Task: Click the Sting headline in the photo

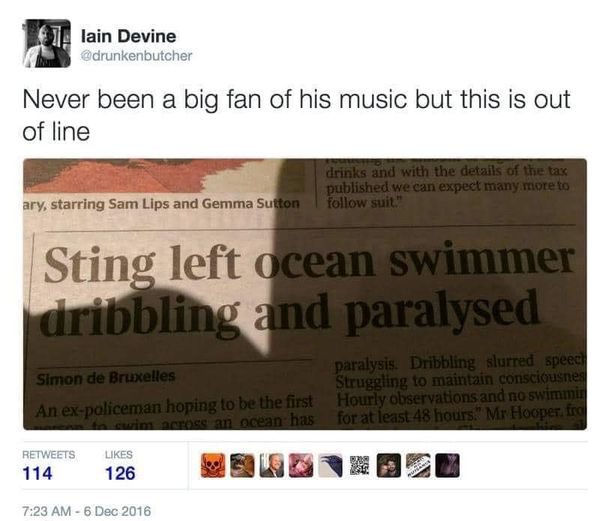Action: (x=308, y=290)
